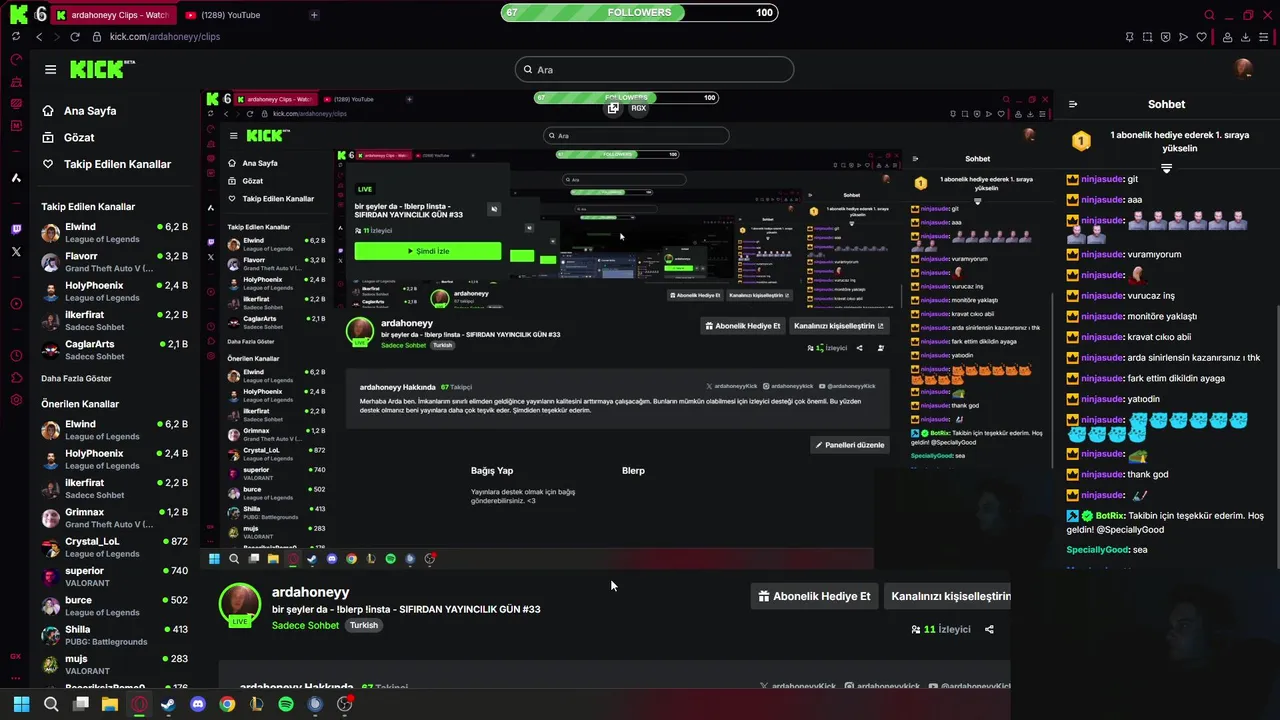This screenshot has width=1280, height=720.
Task: Open the Sadece Sohbet category link under the title
Action: [x=305, y=625]
